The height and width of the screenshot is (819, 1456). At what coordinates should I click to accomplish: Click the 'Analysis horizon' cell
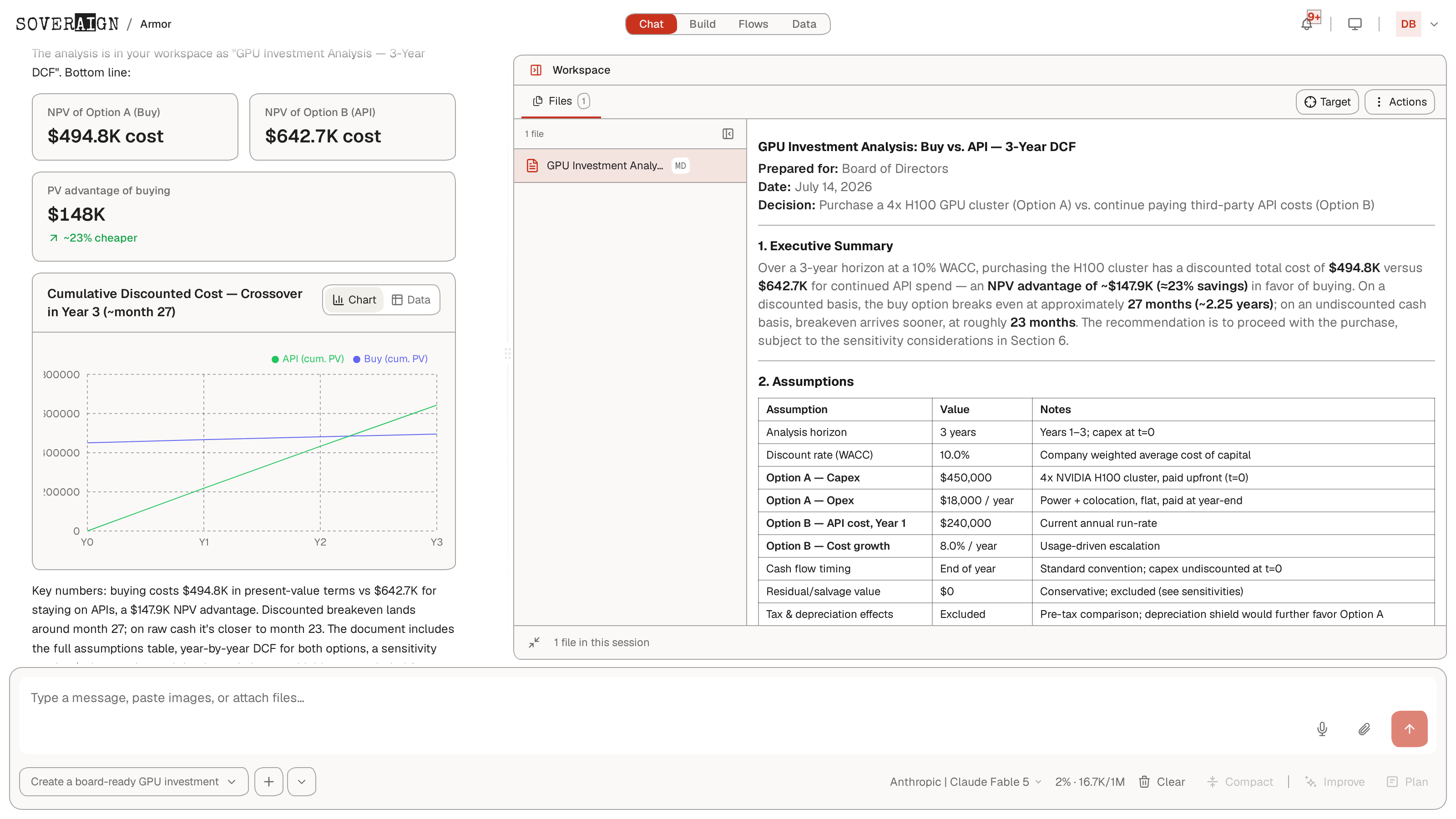pyautogui.click(x=844, y=432)
